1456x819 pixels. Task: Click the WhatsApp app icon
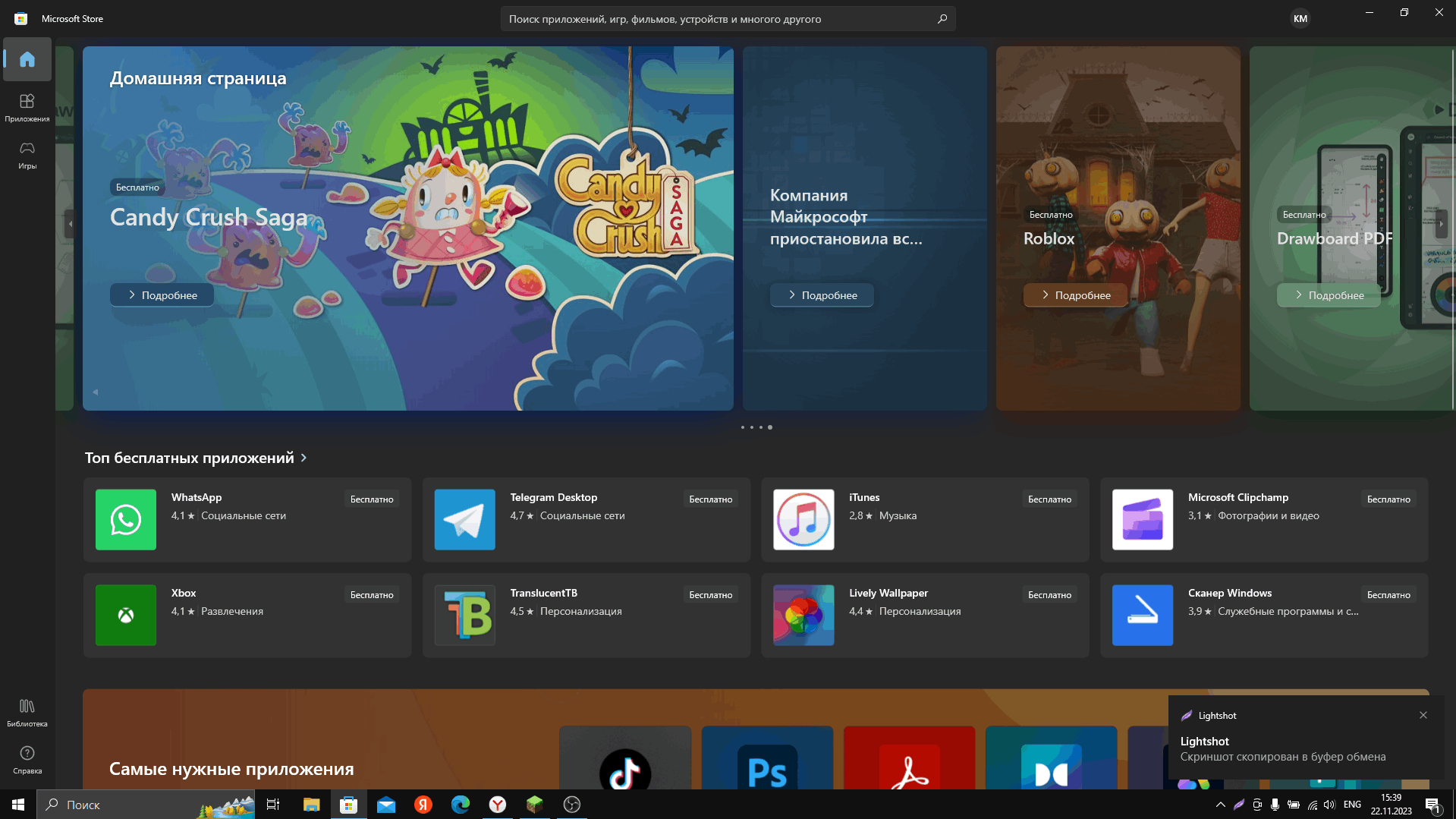click(x=126, y=520)
